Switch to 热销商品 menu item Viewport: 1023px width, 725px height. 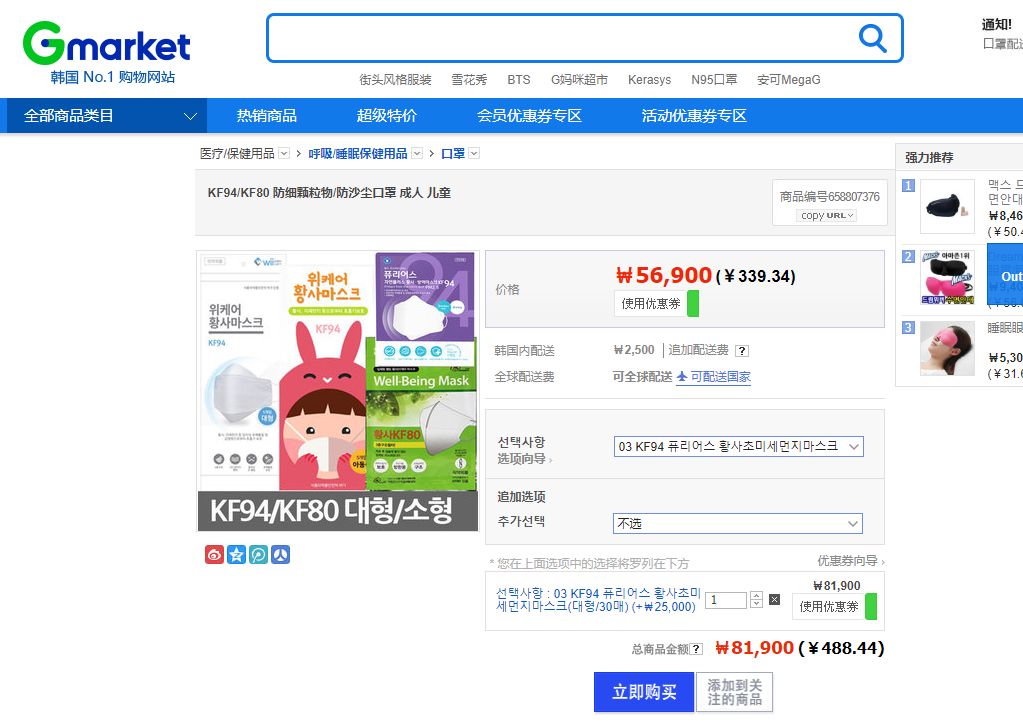pos(266,115)
